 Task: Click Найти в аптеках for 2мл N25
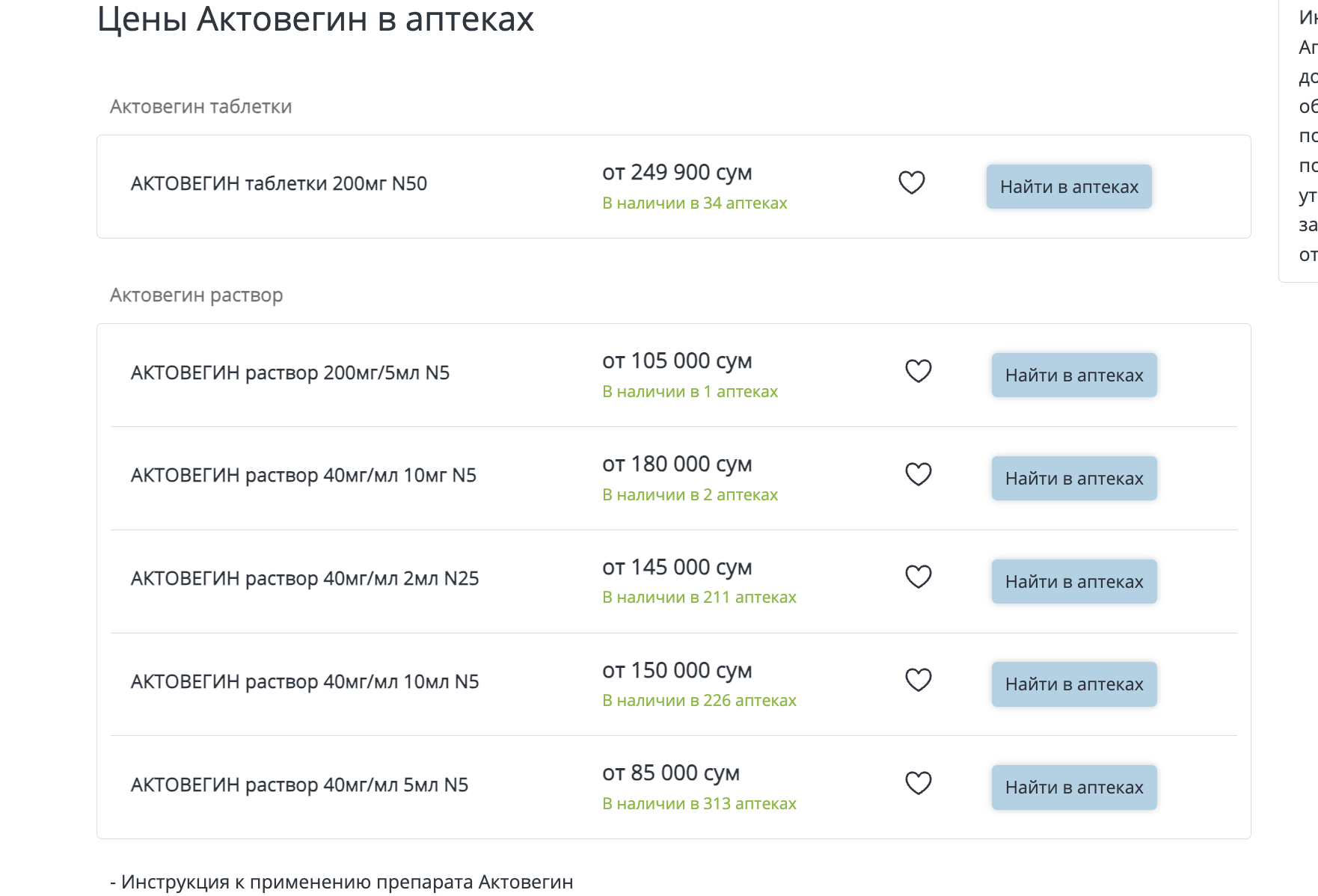(1073, 582)
